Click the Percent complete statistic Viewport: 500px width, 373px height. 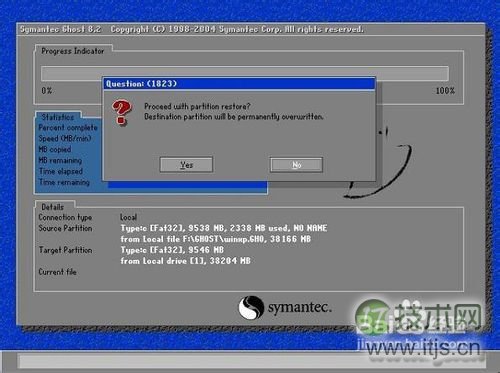[68, 128]
